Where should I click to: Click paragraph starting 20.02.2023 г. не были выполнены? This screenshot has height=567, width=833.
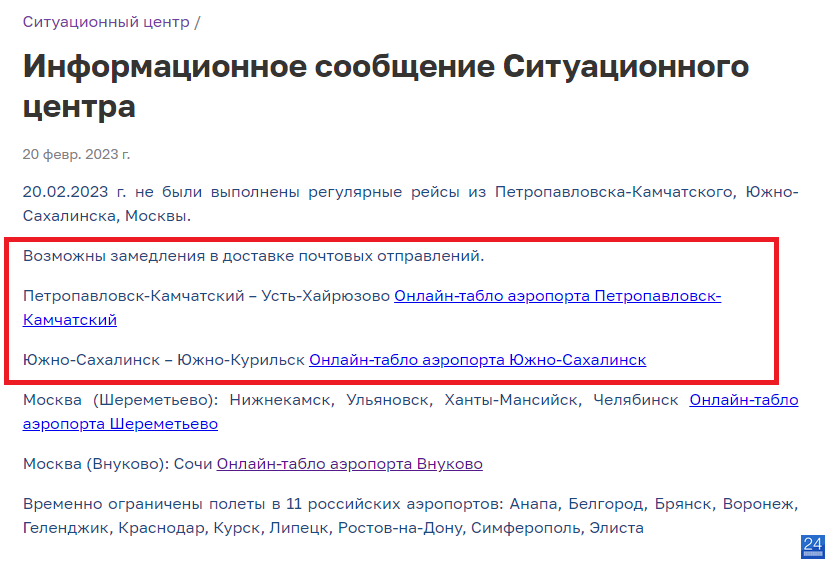(x=410, y=204)
